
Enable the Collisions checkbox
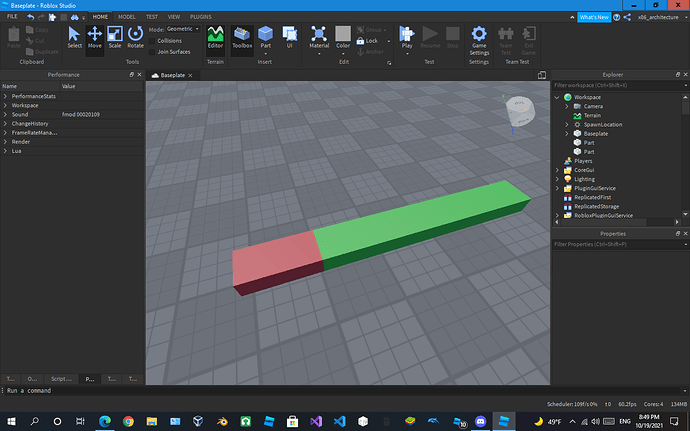[152, 41]
